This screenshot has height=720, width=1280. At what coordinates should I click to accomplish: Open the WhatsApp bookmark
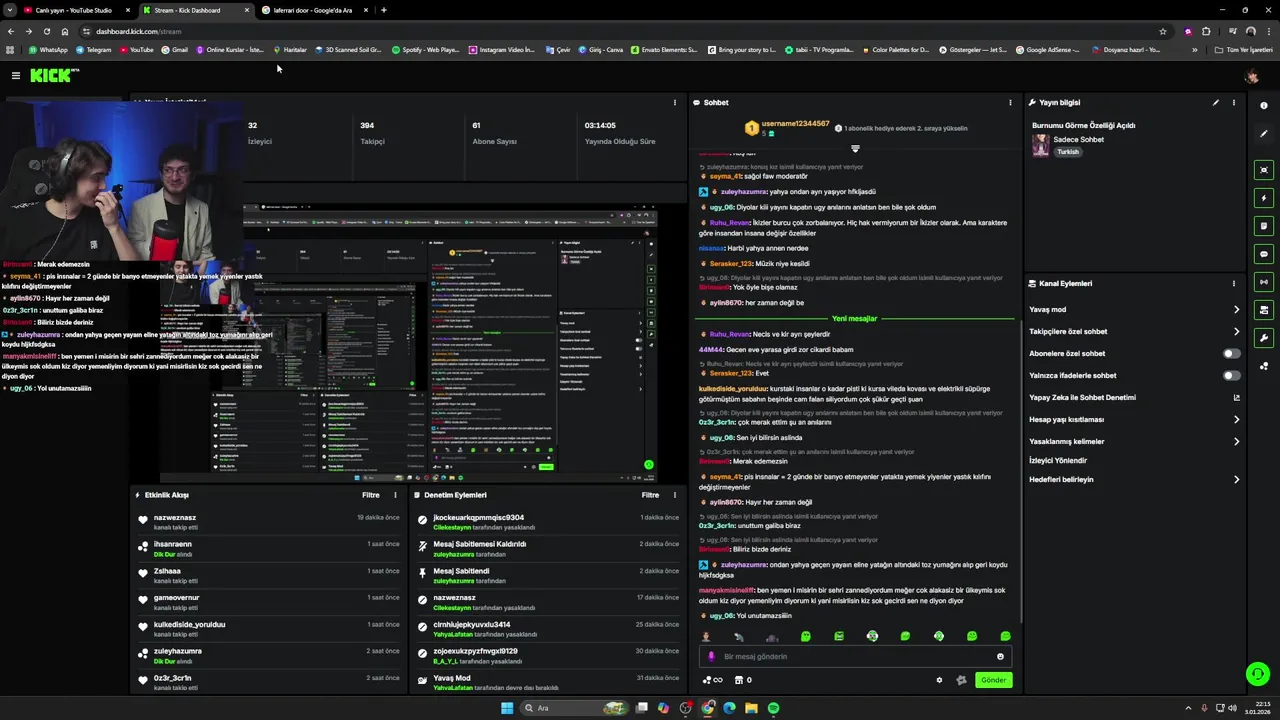48,49
